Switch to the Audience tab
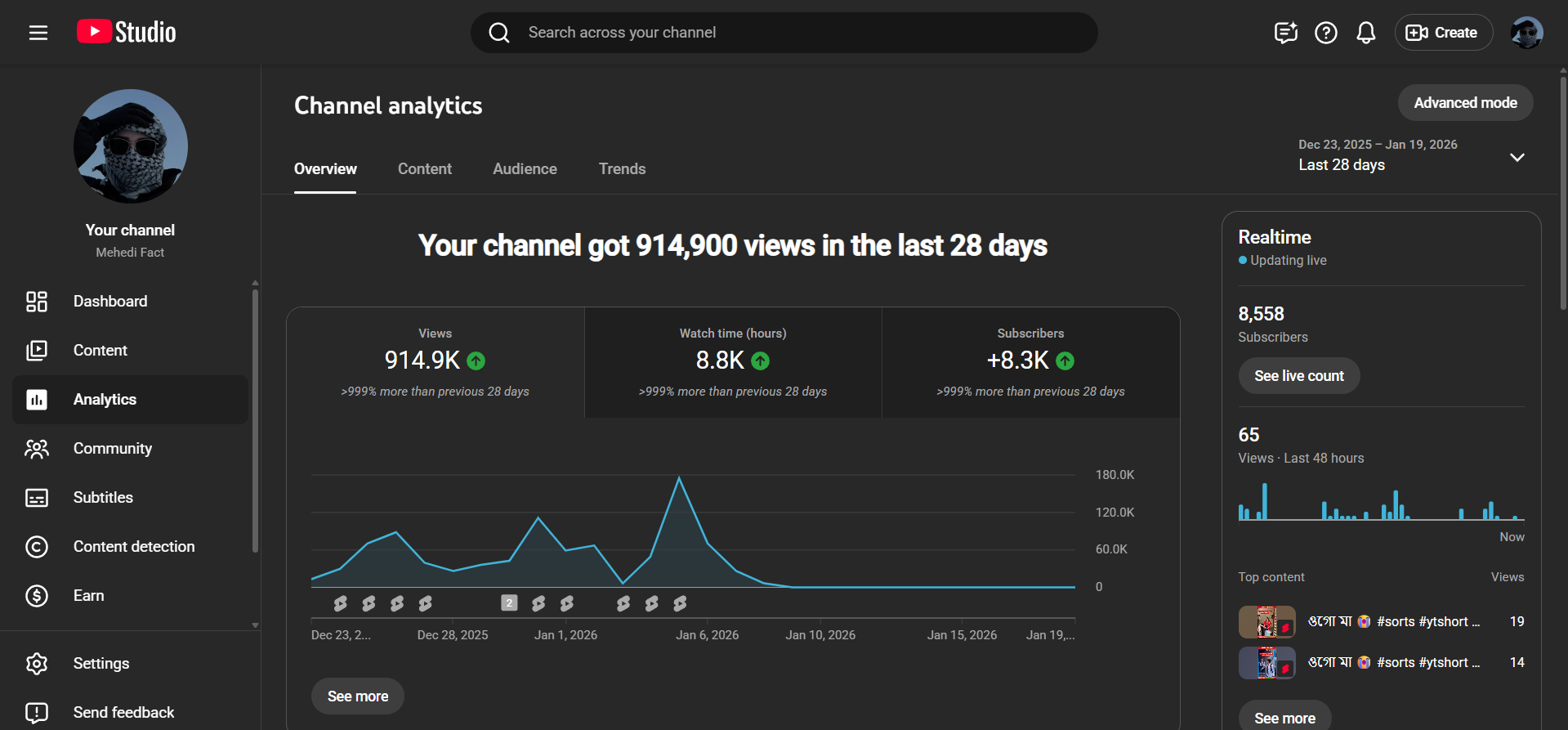1568x730 pixels. (x=525, y=169)
